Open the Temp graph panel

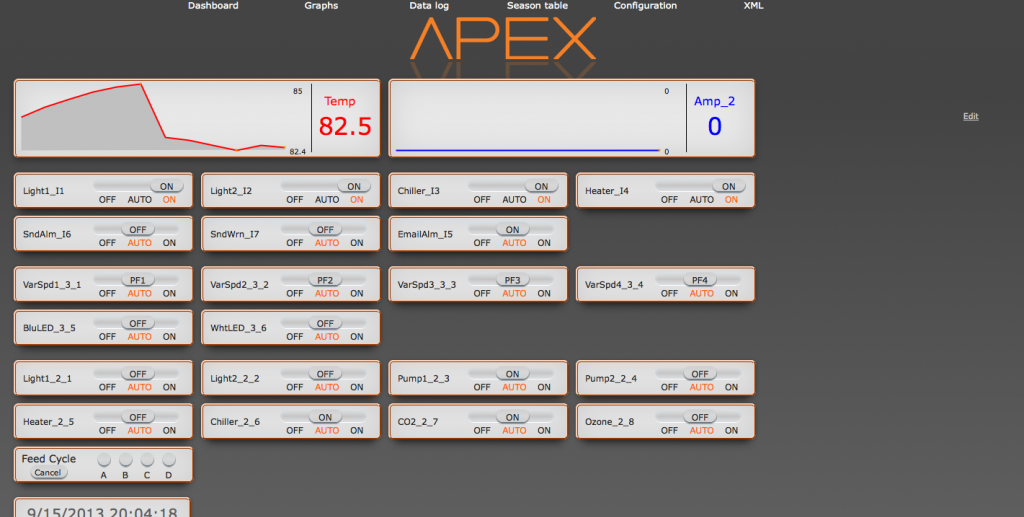(x=197, y=119)
